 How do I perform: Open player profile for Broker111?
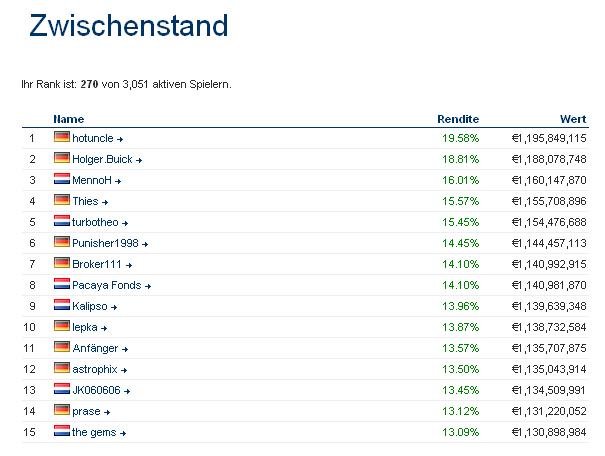tap(97, 264)
